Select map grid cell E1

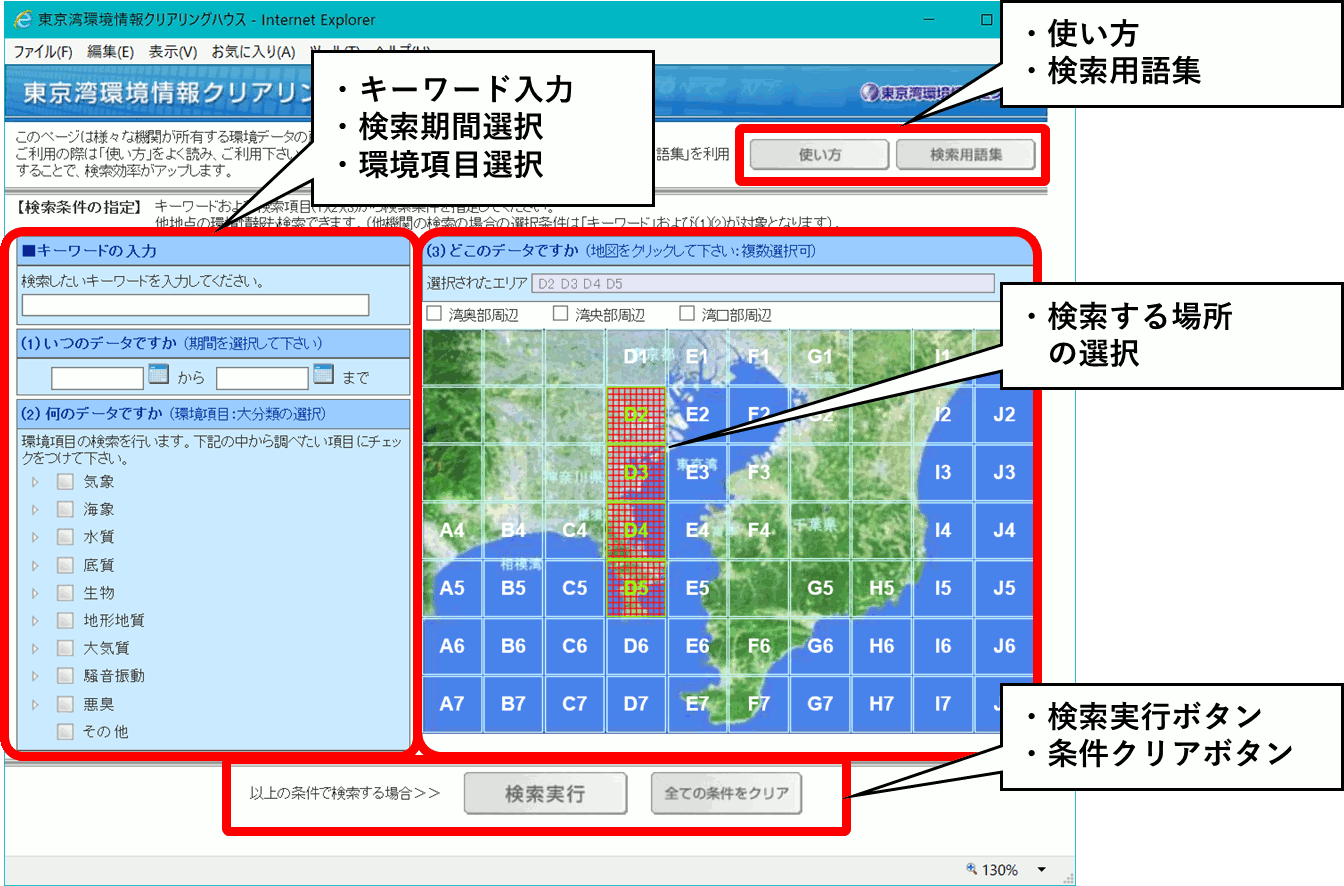[x=697, y=357]
